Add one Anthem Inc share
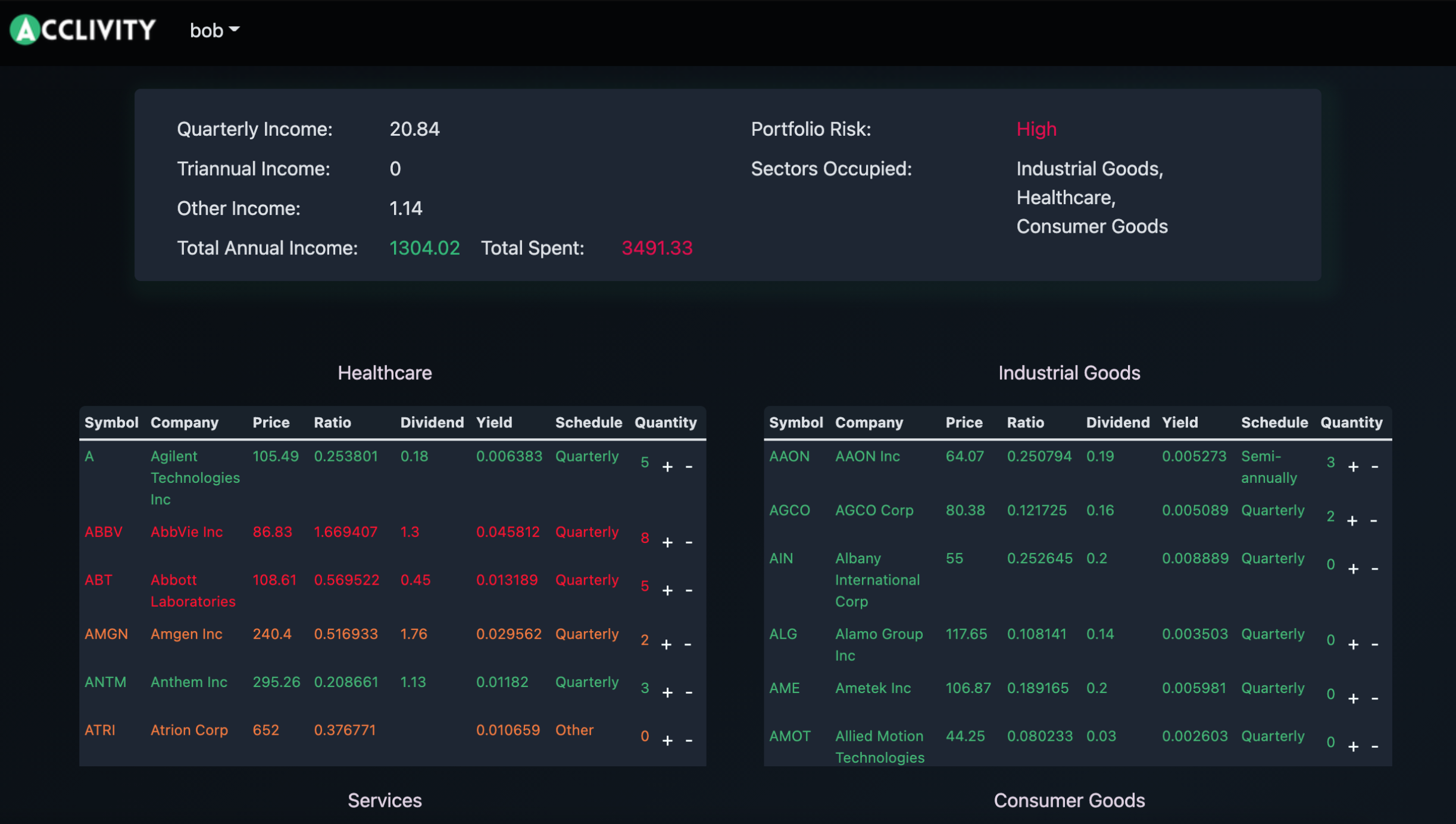This screenshot has width=1456, height=824. click(667, 692)
